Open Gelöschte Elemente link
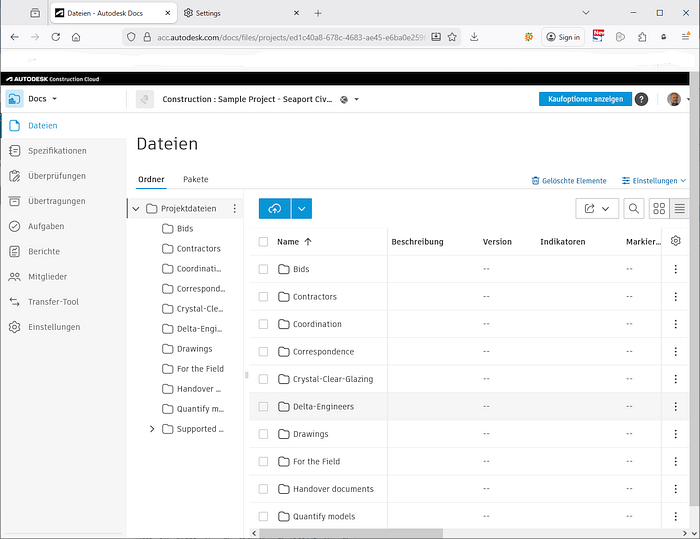Image resolution: width=700 pixels, height=539 pixels. pyautogui.click(x=569, y=181)
